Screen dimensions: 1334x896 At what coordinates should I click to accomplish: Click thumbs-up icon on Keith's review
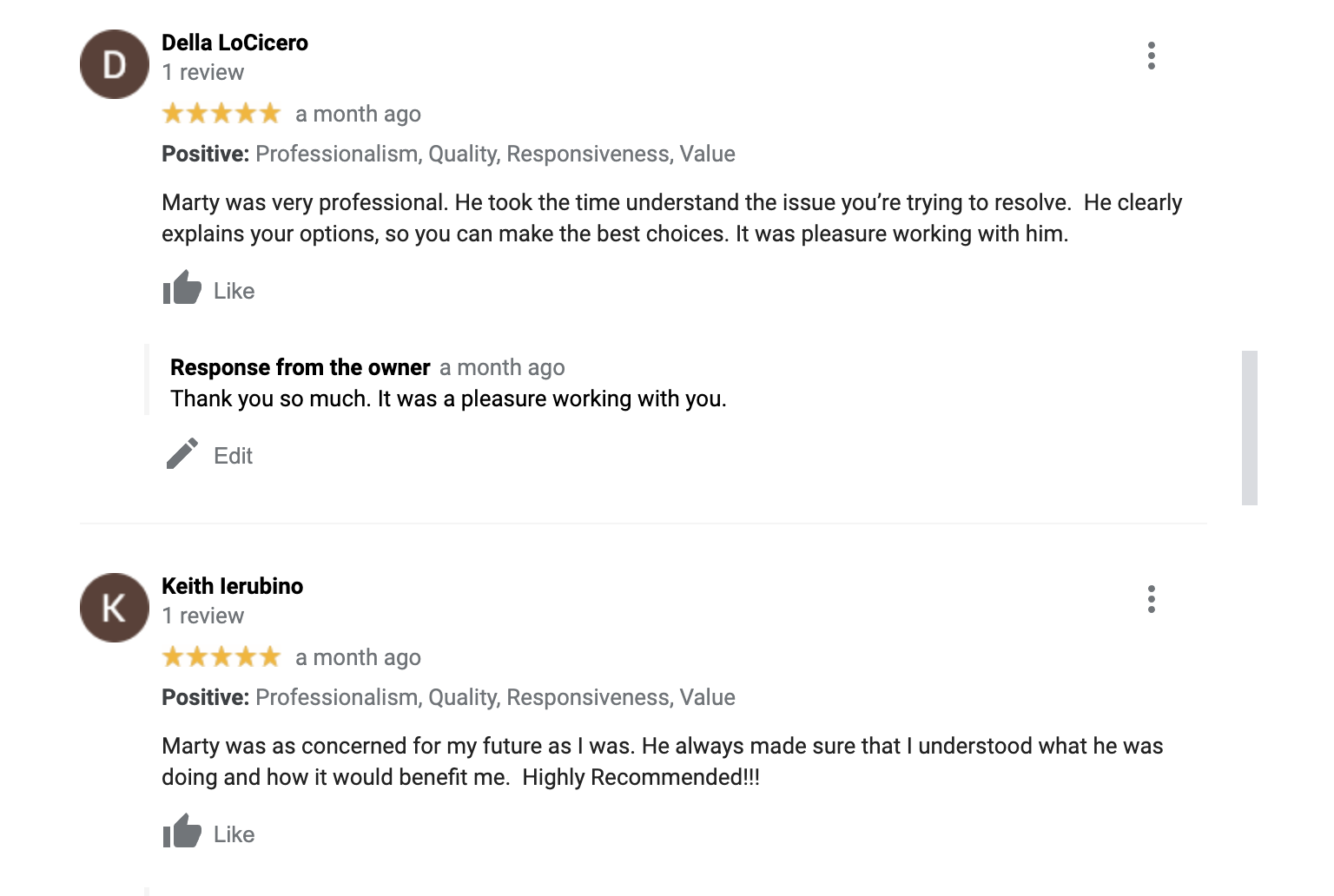pos(182,832)
